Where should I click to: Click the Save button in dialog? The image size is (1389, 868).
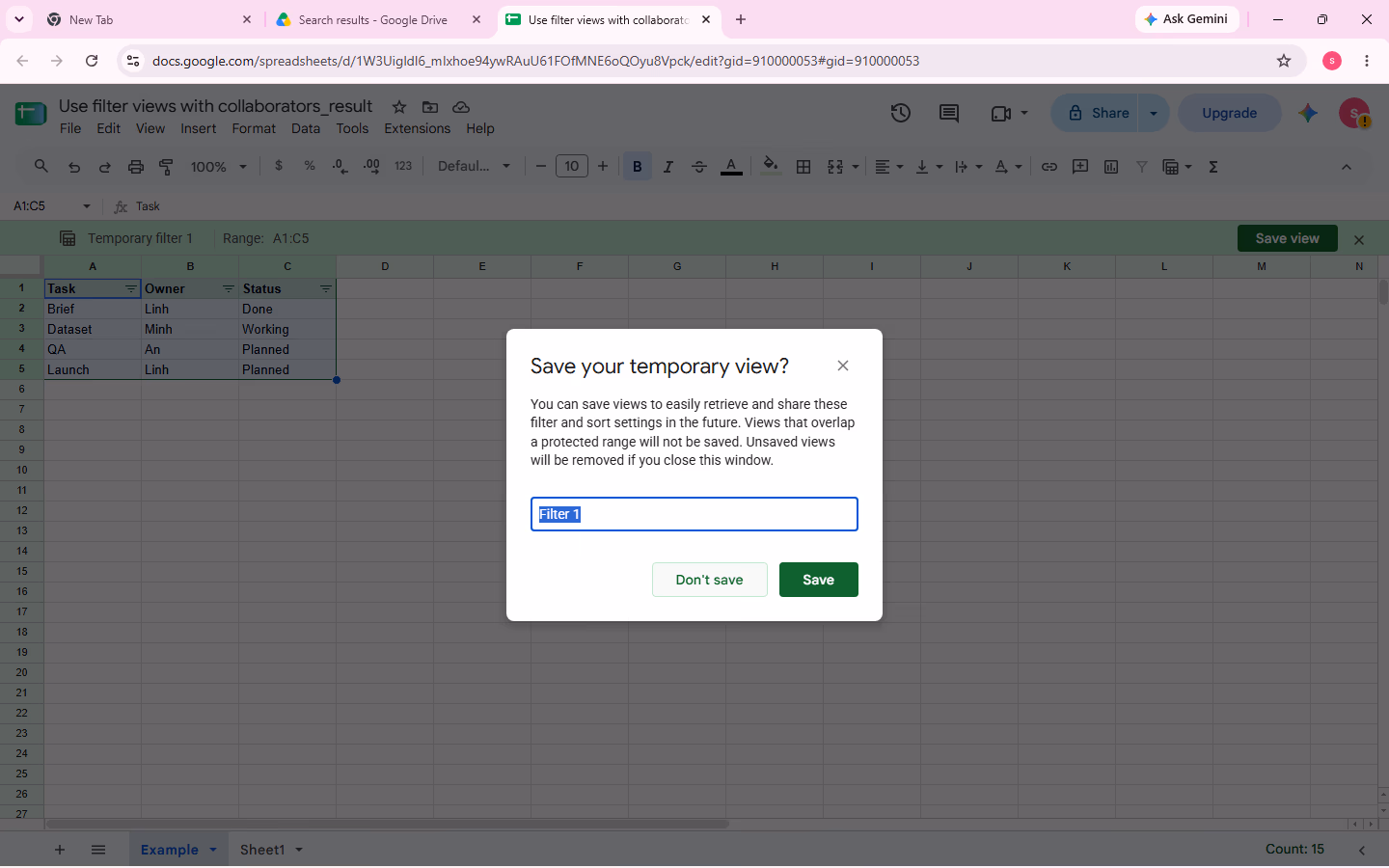818,580
